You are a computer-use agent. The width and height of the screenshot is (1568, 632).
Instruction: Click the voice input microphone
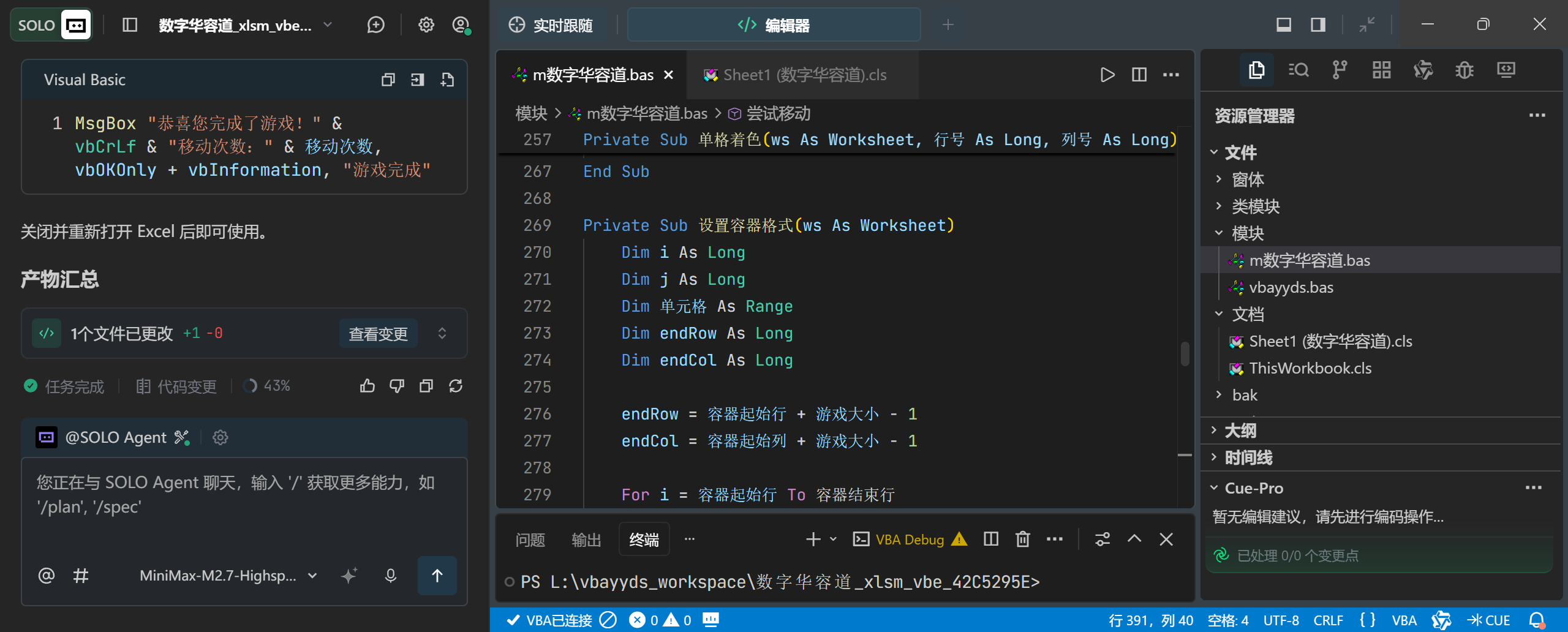[391, 576]
